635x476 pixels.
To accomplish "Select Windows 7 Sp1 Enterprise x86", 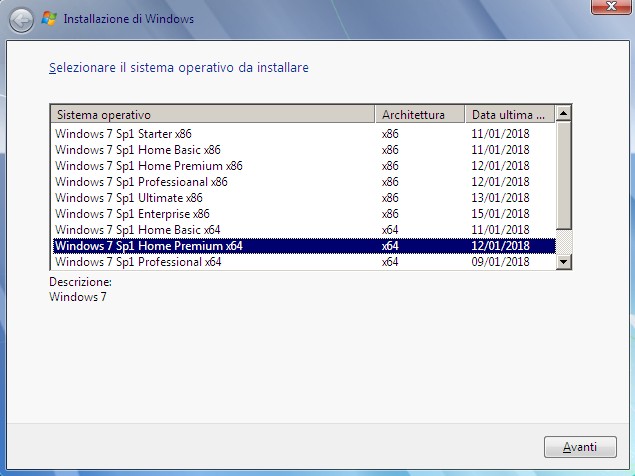I will (x=304, y=214).
